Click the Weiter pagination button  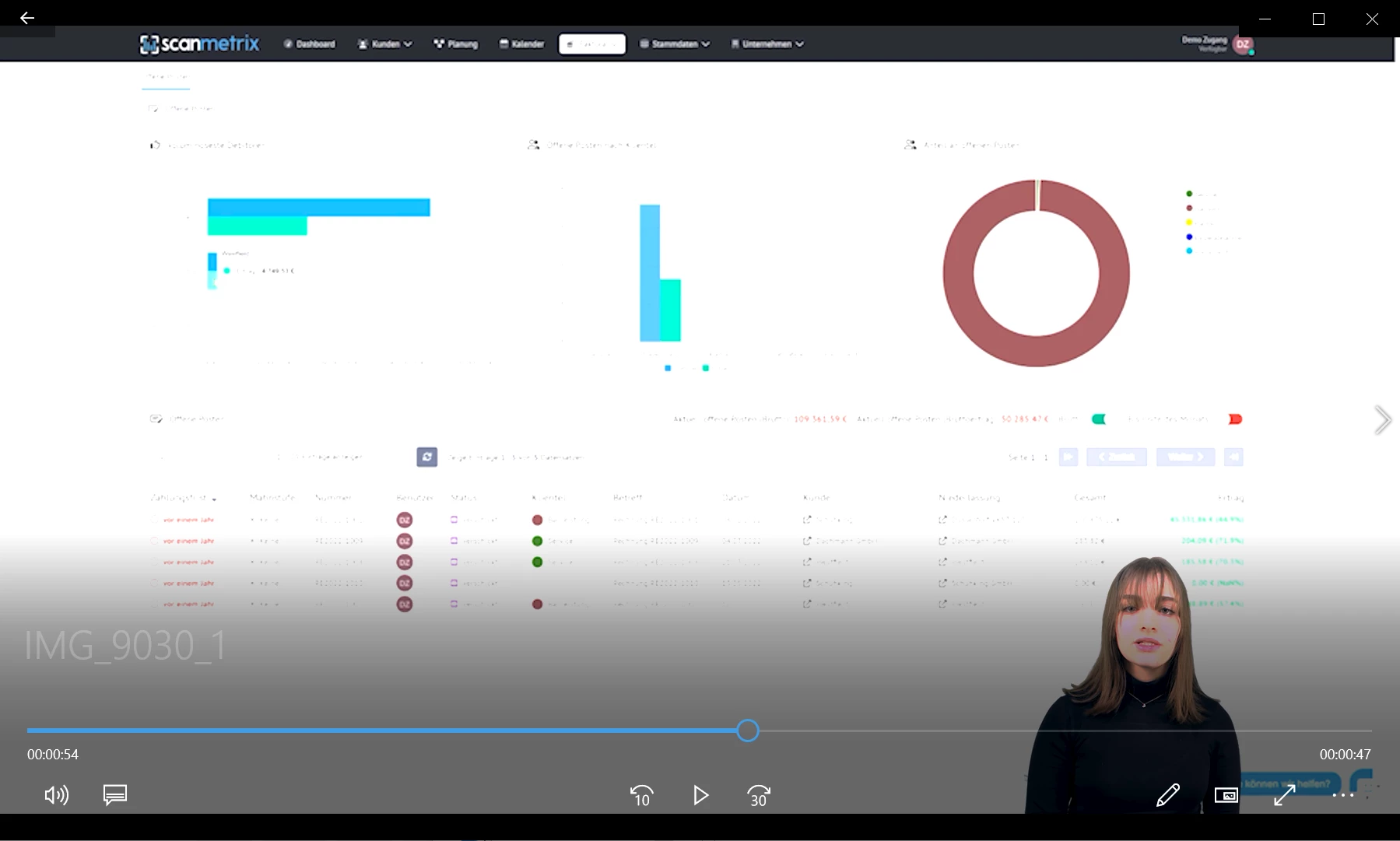(1185, 457)
